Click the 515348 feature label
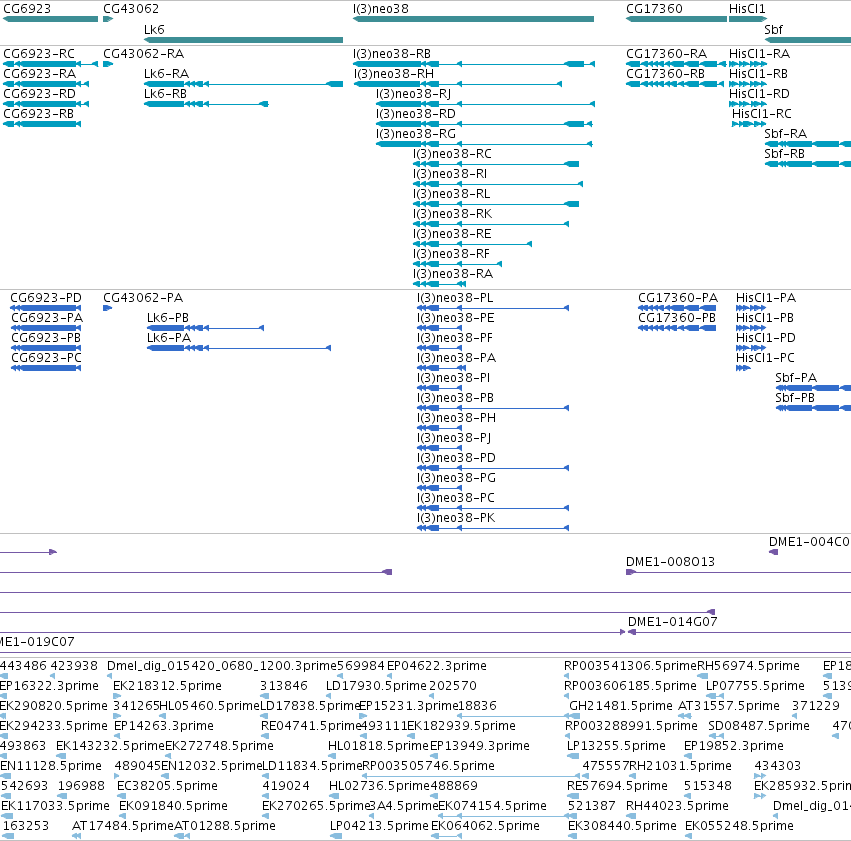851x841 pixels. [708, 786]
